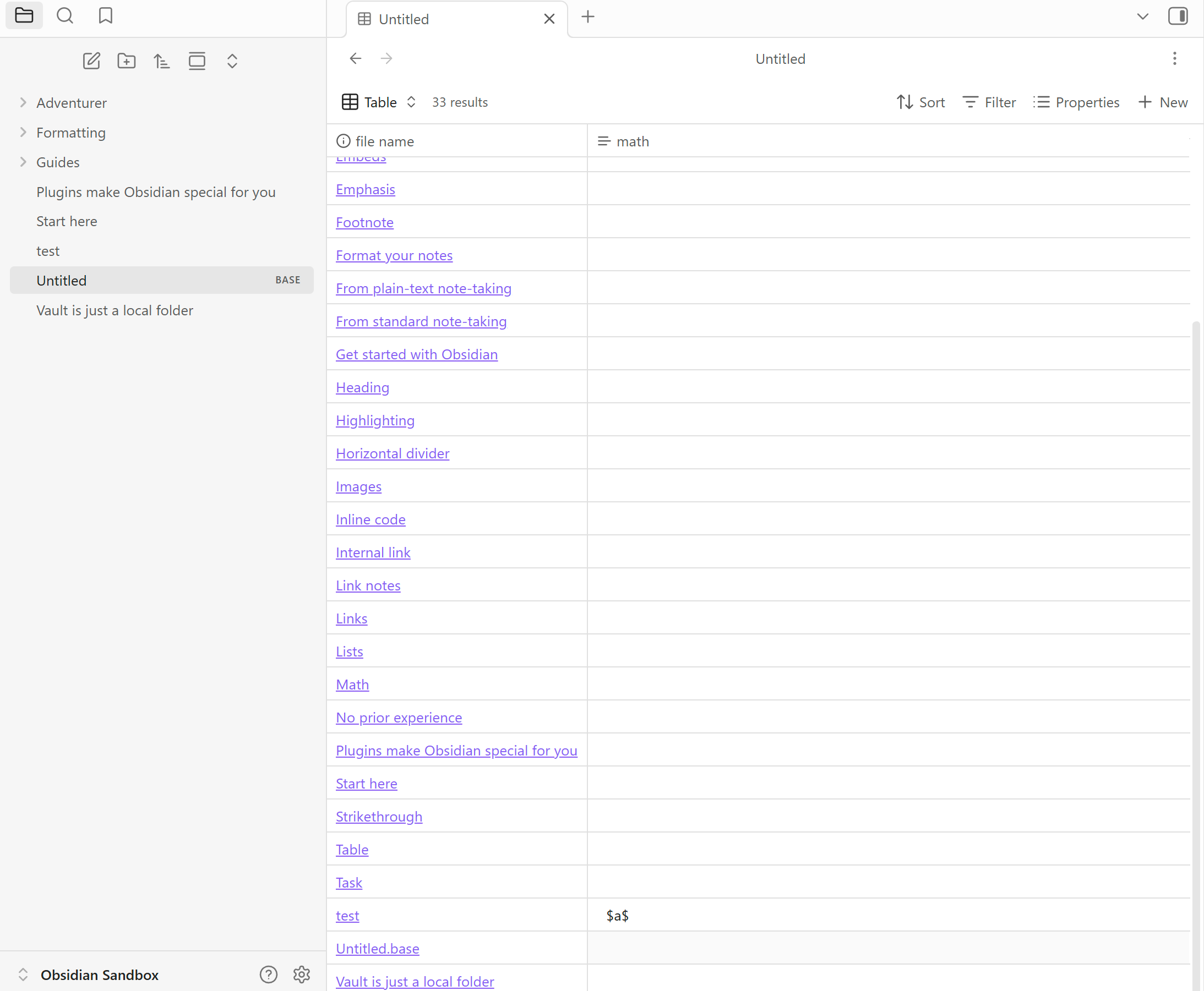This screenshot has width=1204, height=991.
Task: Open the bookmarks panel icon
Action: click(105, 16)
